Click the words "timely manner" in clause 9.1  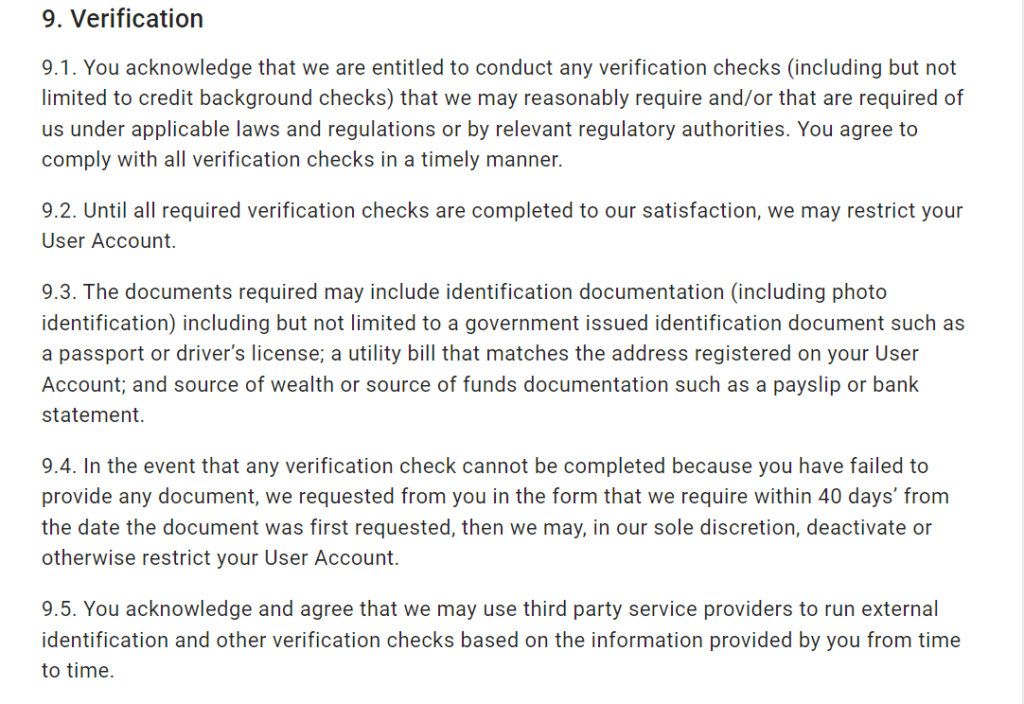pos(490,159)
